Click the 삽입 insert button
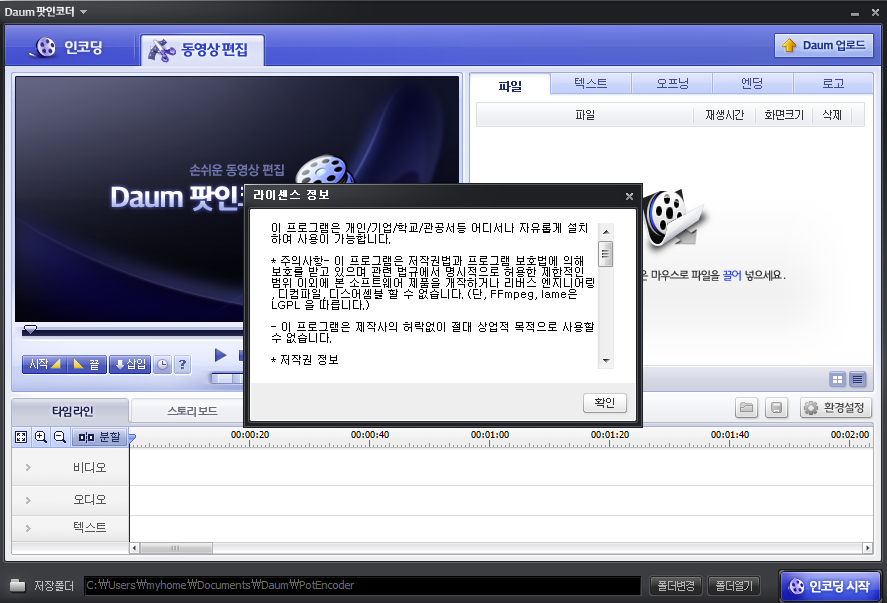 (x=130, y=364)
